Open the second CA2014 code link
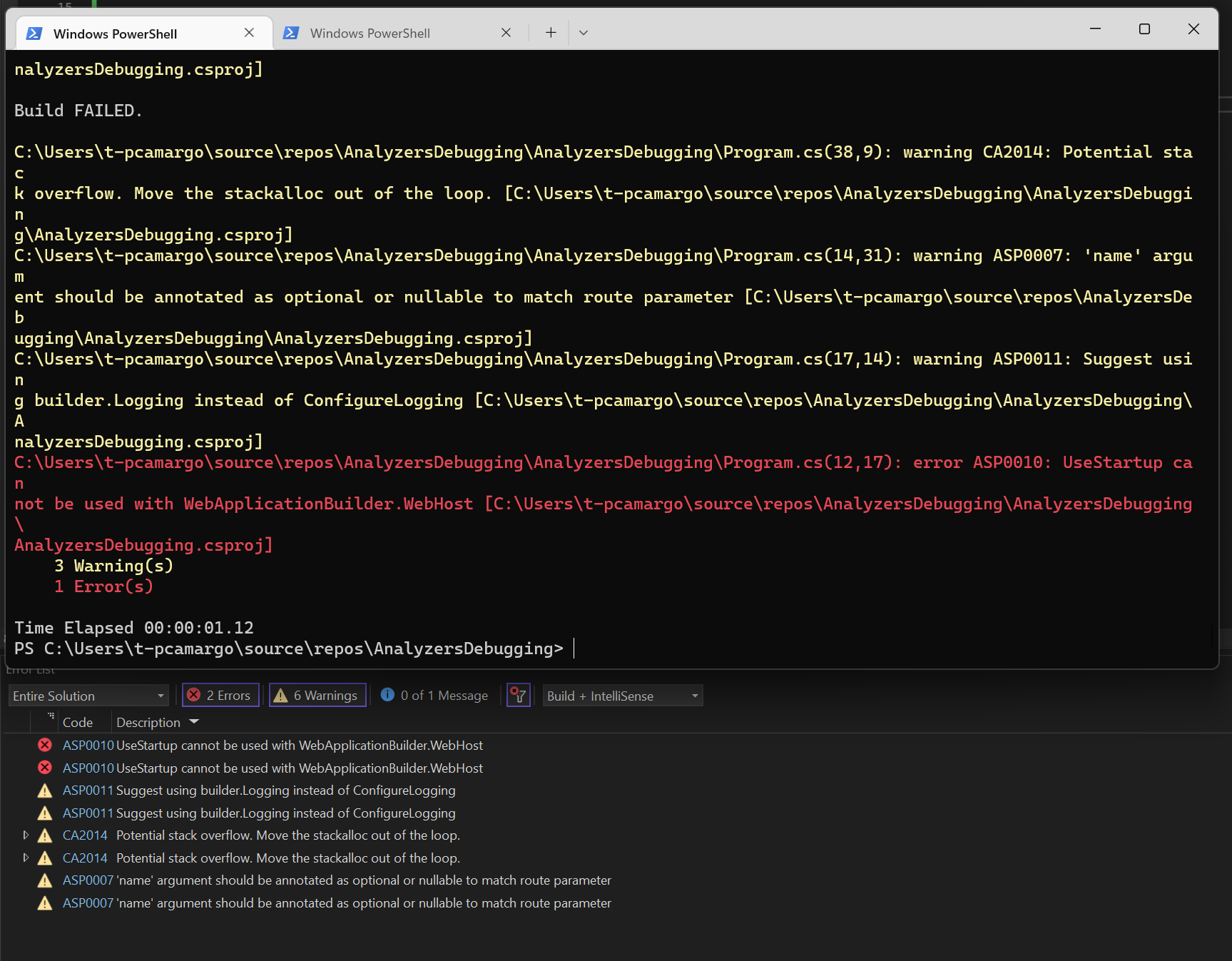This screenshot has width=1232, height=961. tap(85, 858)
